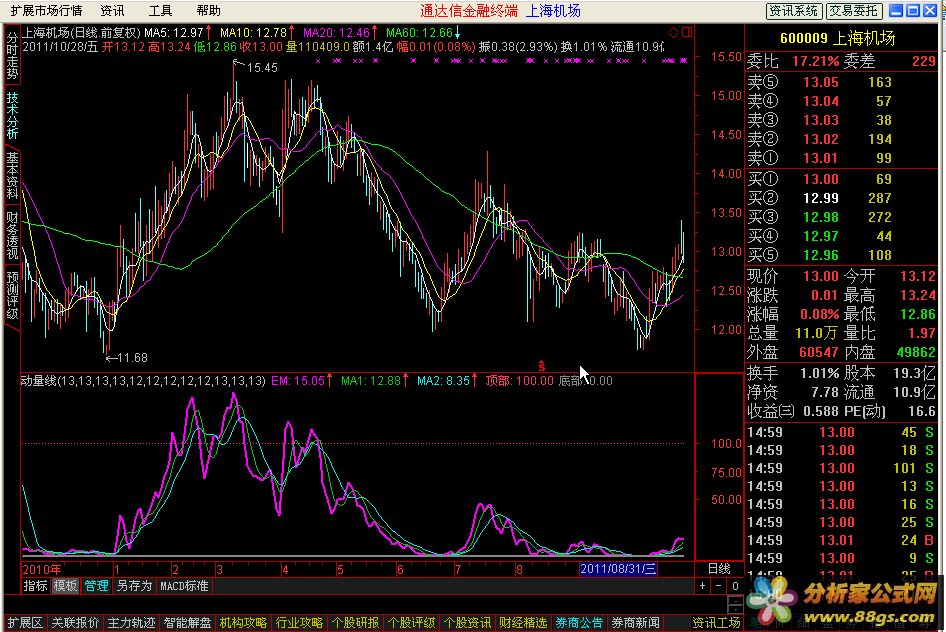Open the 个股研报 bottom tab

(x=355, y=622)
